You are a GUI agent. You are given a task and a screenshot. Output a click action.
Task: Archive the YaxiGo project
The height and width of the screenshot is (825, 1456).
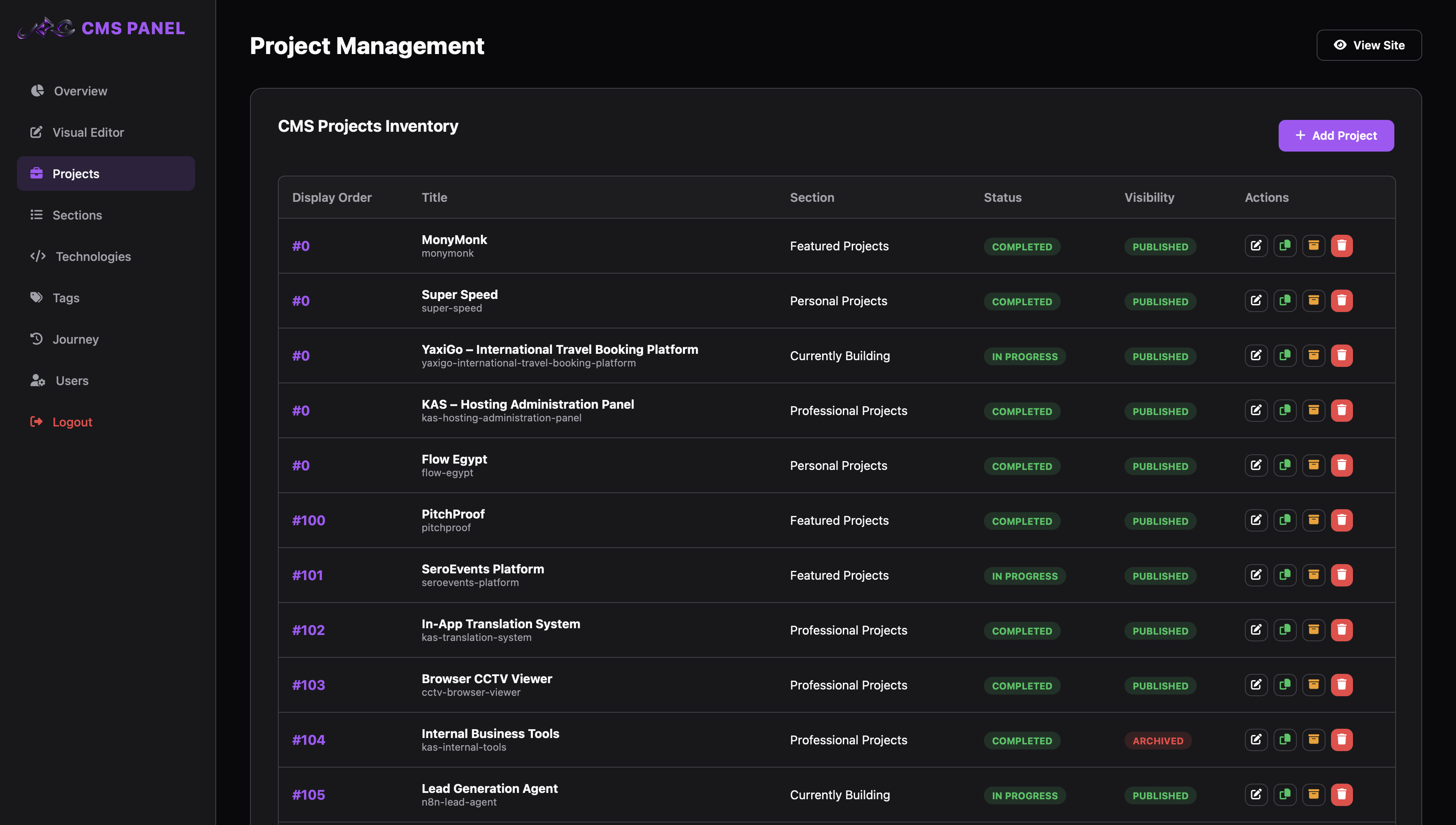point(1313,356)
